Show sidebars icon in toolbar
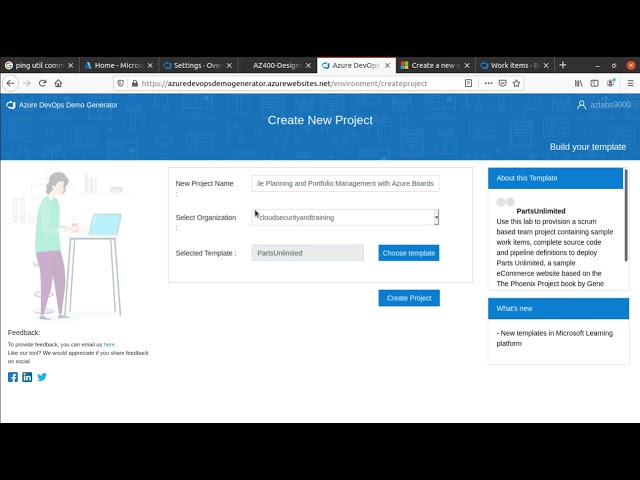Viewport: 640px width, 480px height. [594, 83]
